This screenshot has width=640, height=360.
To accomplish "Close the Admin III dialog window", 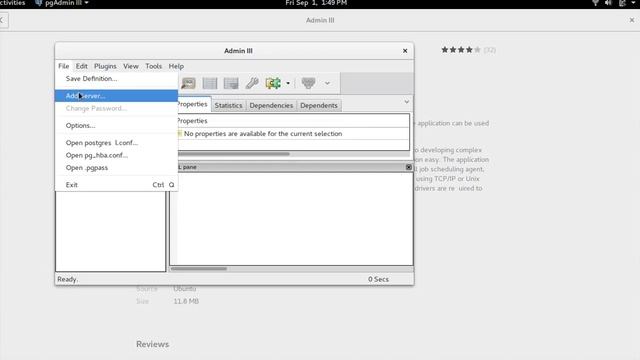I will [405, 51].
